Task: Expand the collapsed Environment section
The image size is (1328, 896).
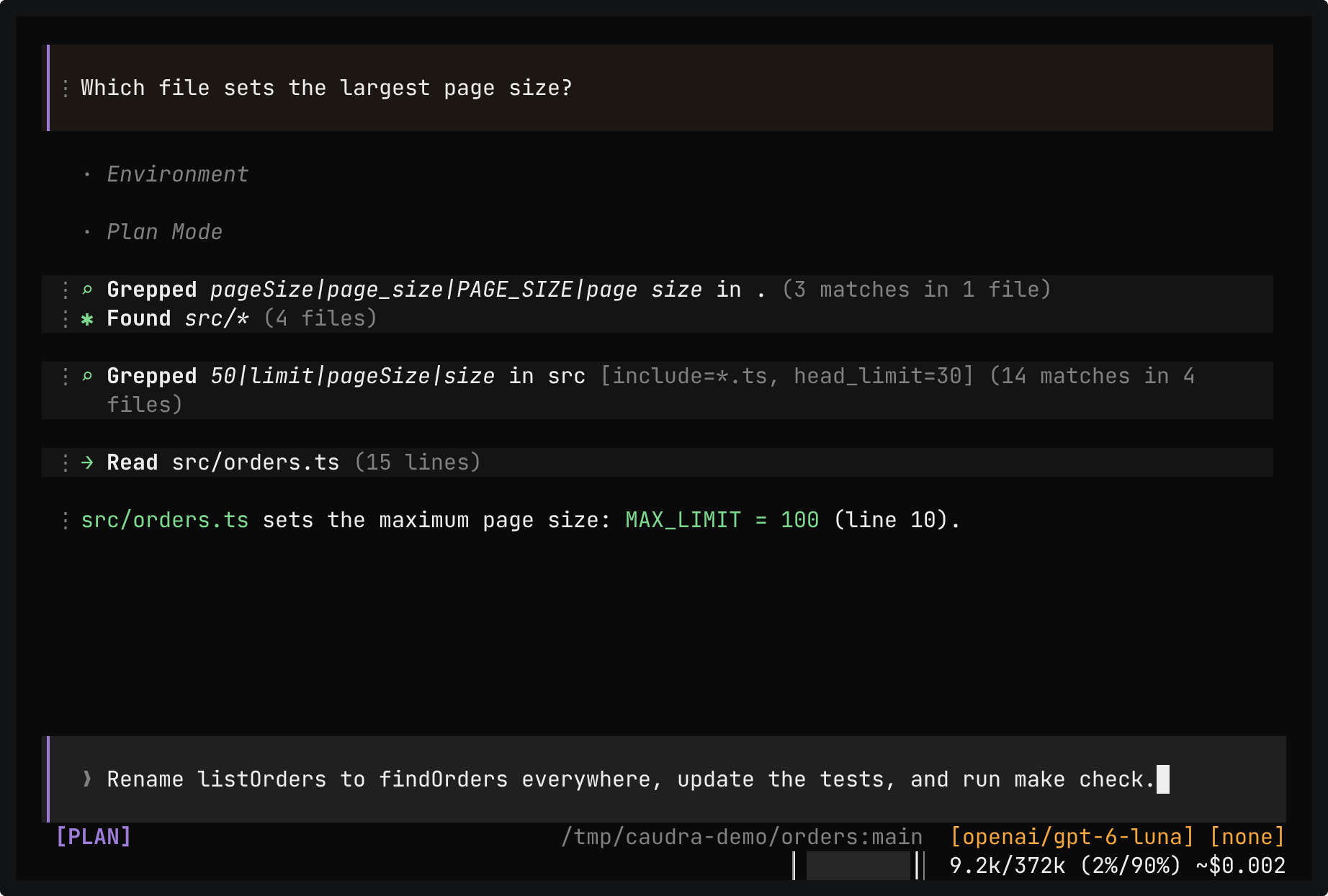Action: pos(177,174)
